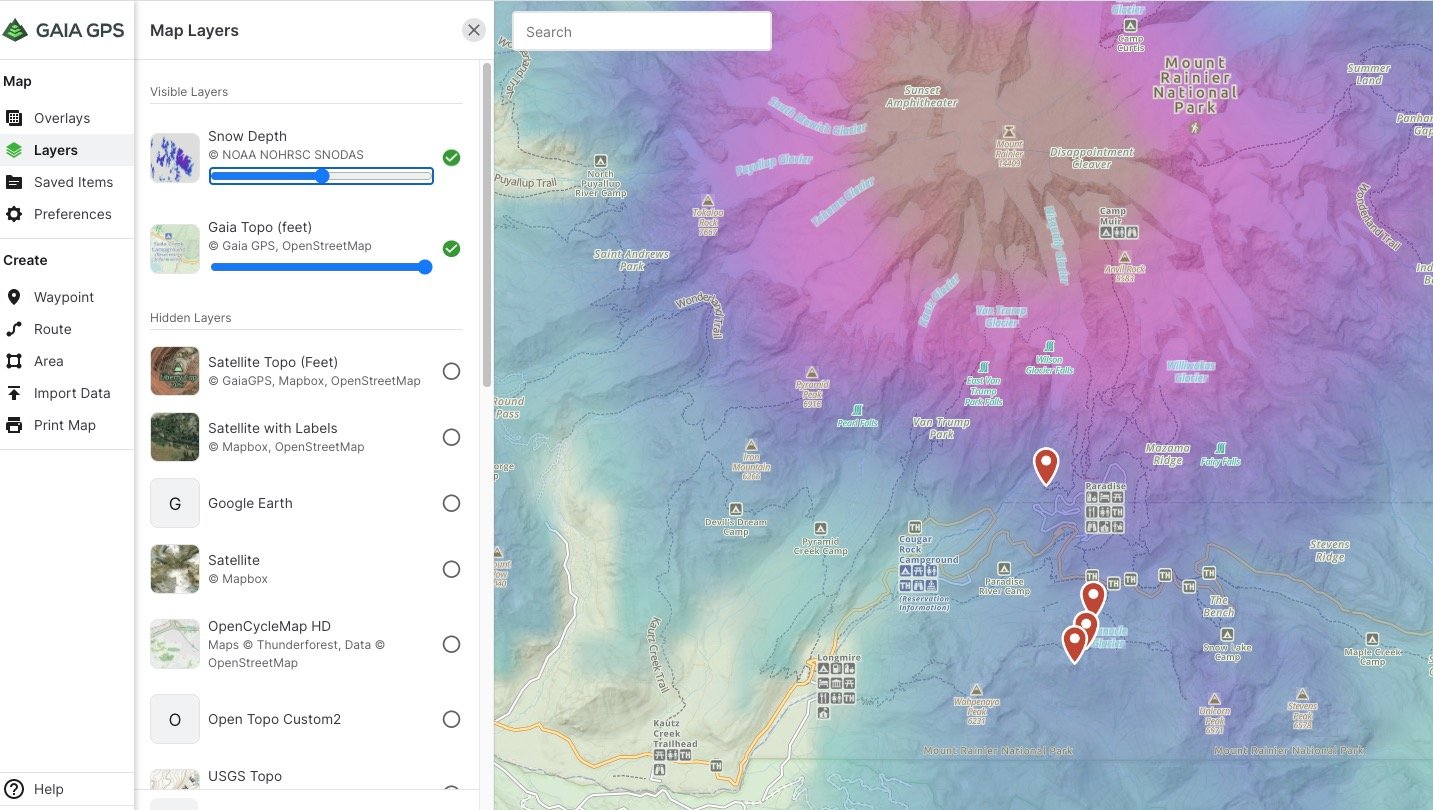Screen dimensions: 1433x810
Task: Click the Devil's Dream Camp icon
Action: tap(736, 509)
